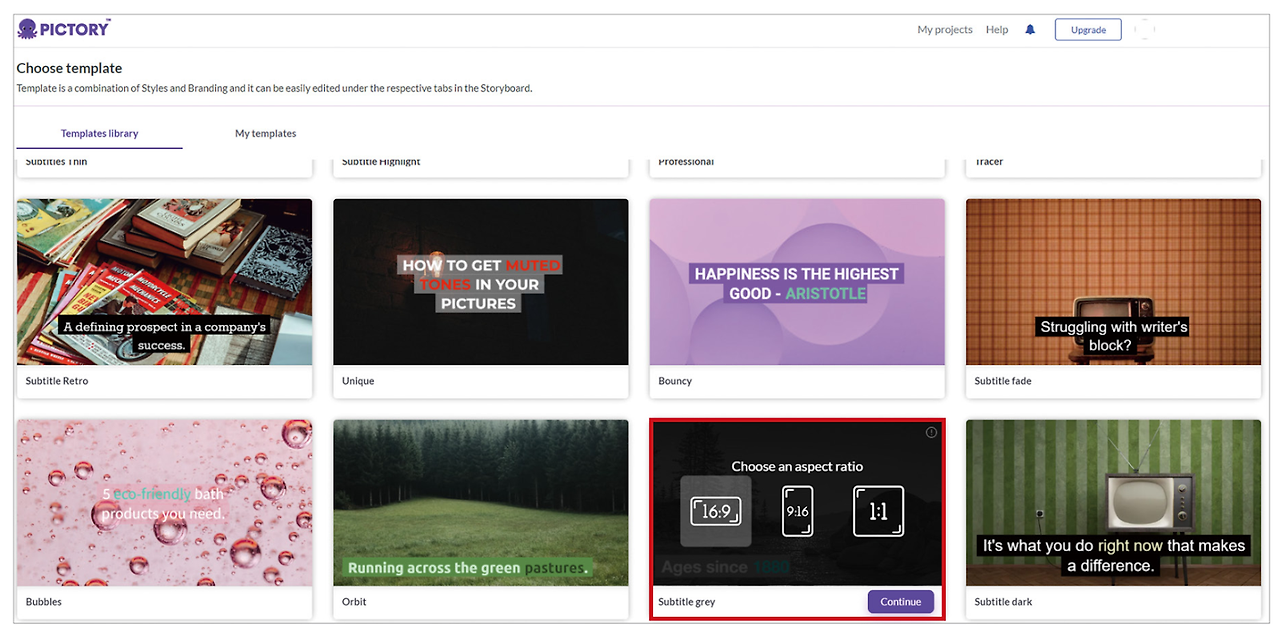Click the 'Tracer' template label
The height and width of the screenshot is (632, 1280).
coord(989,162)
